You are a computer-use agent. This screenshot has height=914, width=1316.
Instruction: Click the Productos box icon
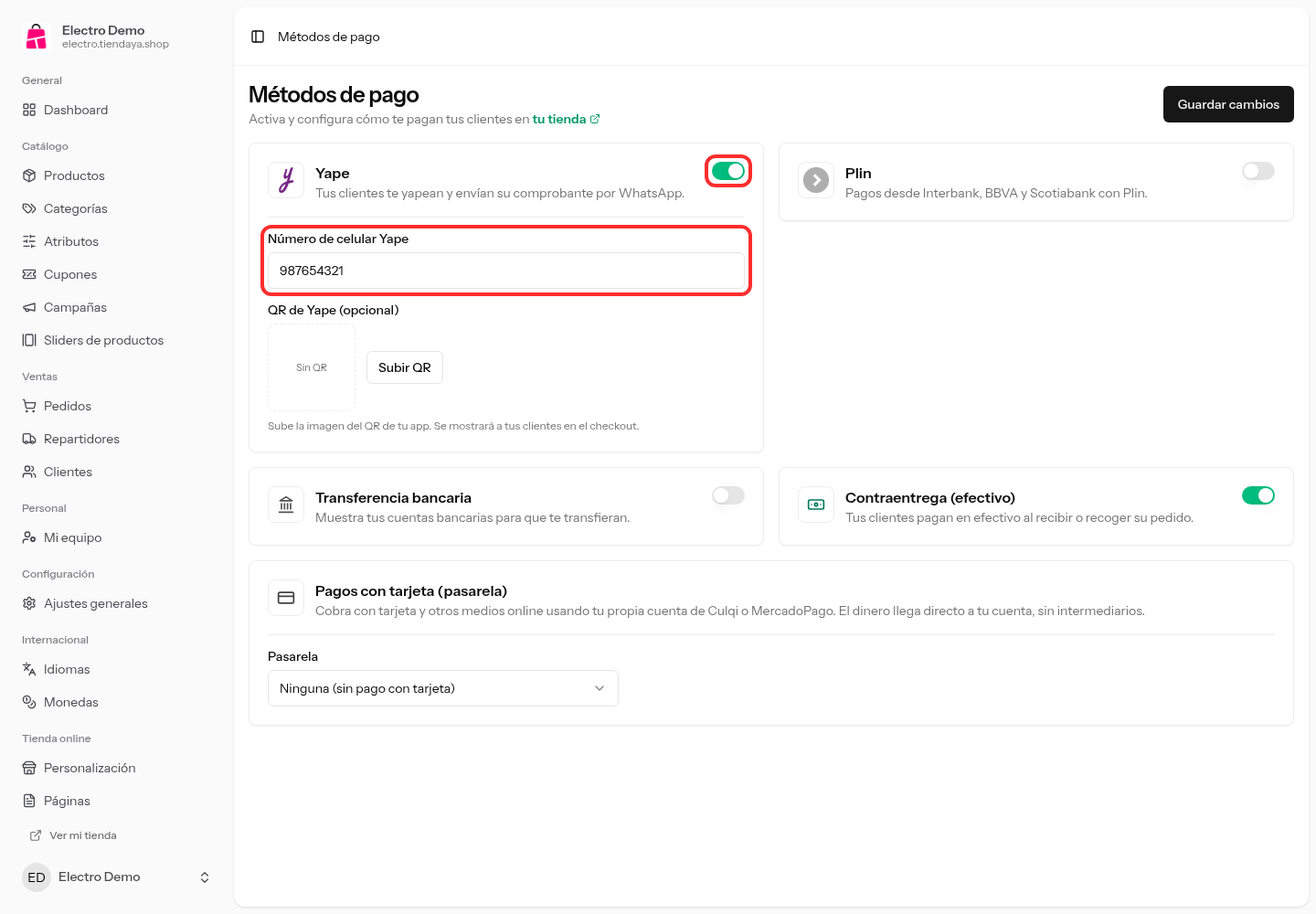click(29, 175)
